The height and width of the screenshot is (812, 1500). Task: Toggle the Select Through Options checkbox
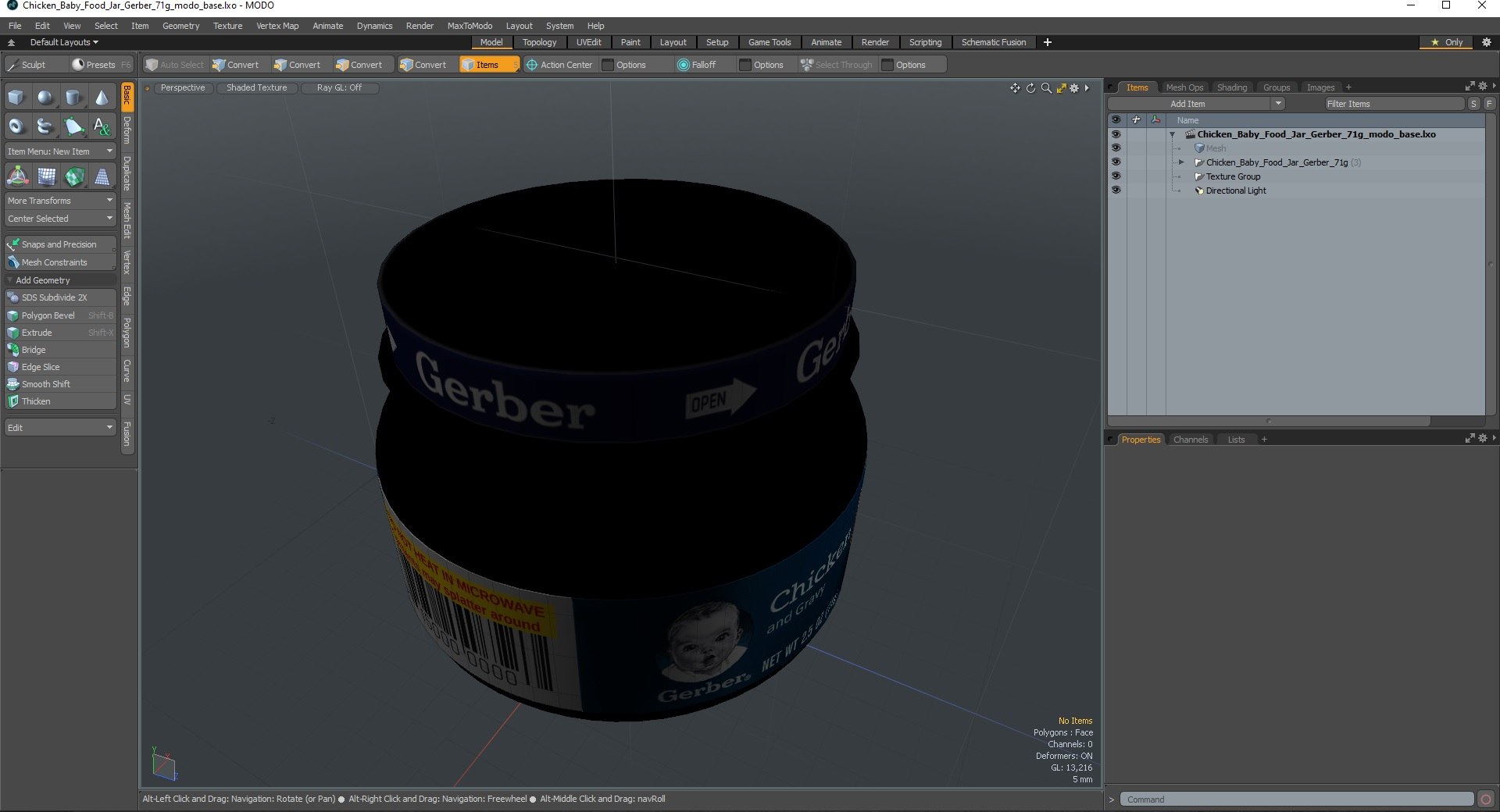pos(887,65)
